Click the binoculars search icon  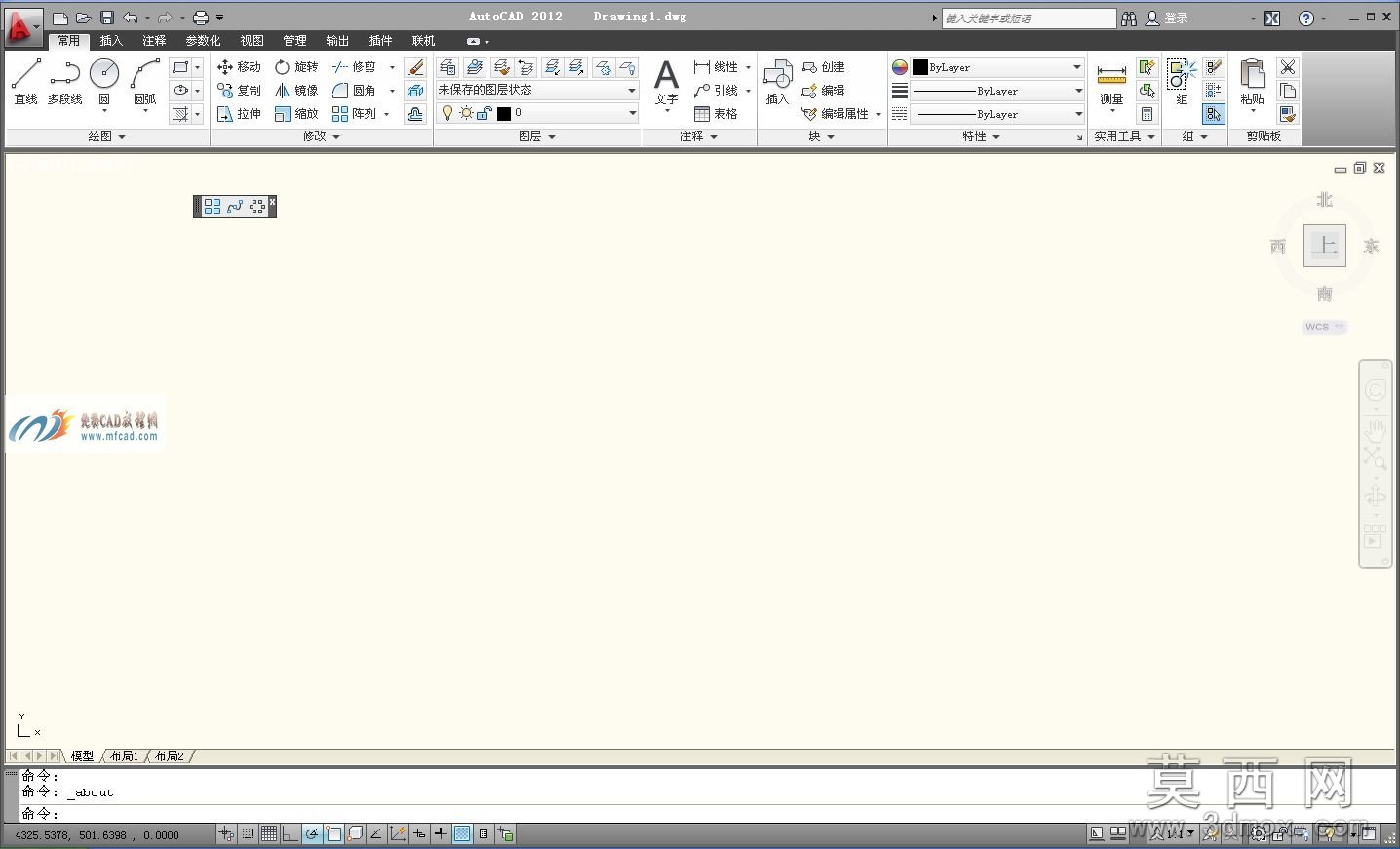(x=1129, y=19)
